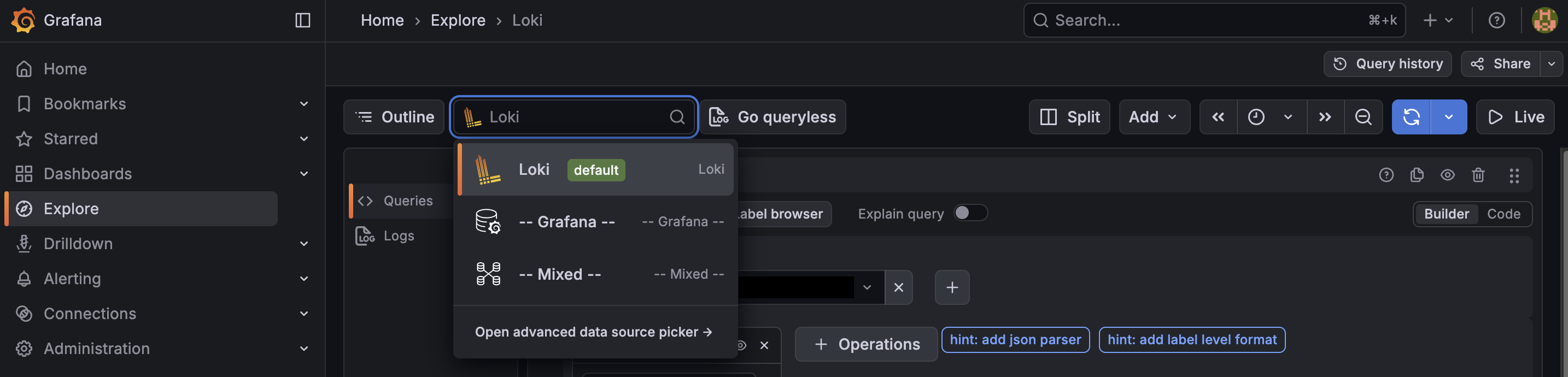The height and width of the screenshot is (377, 1568).
Task: Select the -- Mixed -- data source option
Action: point(595,274)
